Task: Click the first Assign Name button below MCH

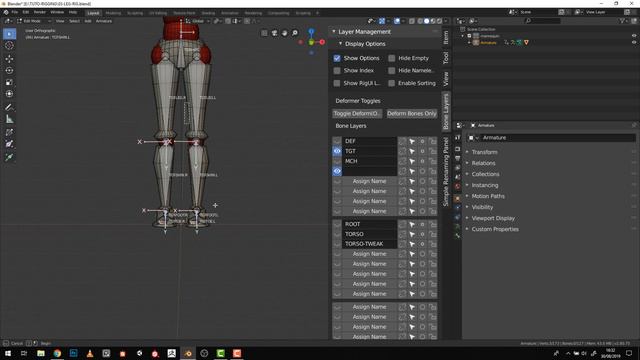Action: 369,181
